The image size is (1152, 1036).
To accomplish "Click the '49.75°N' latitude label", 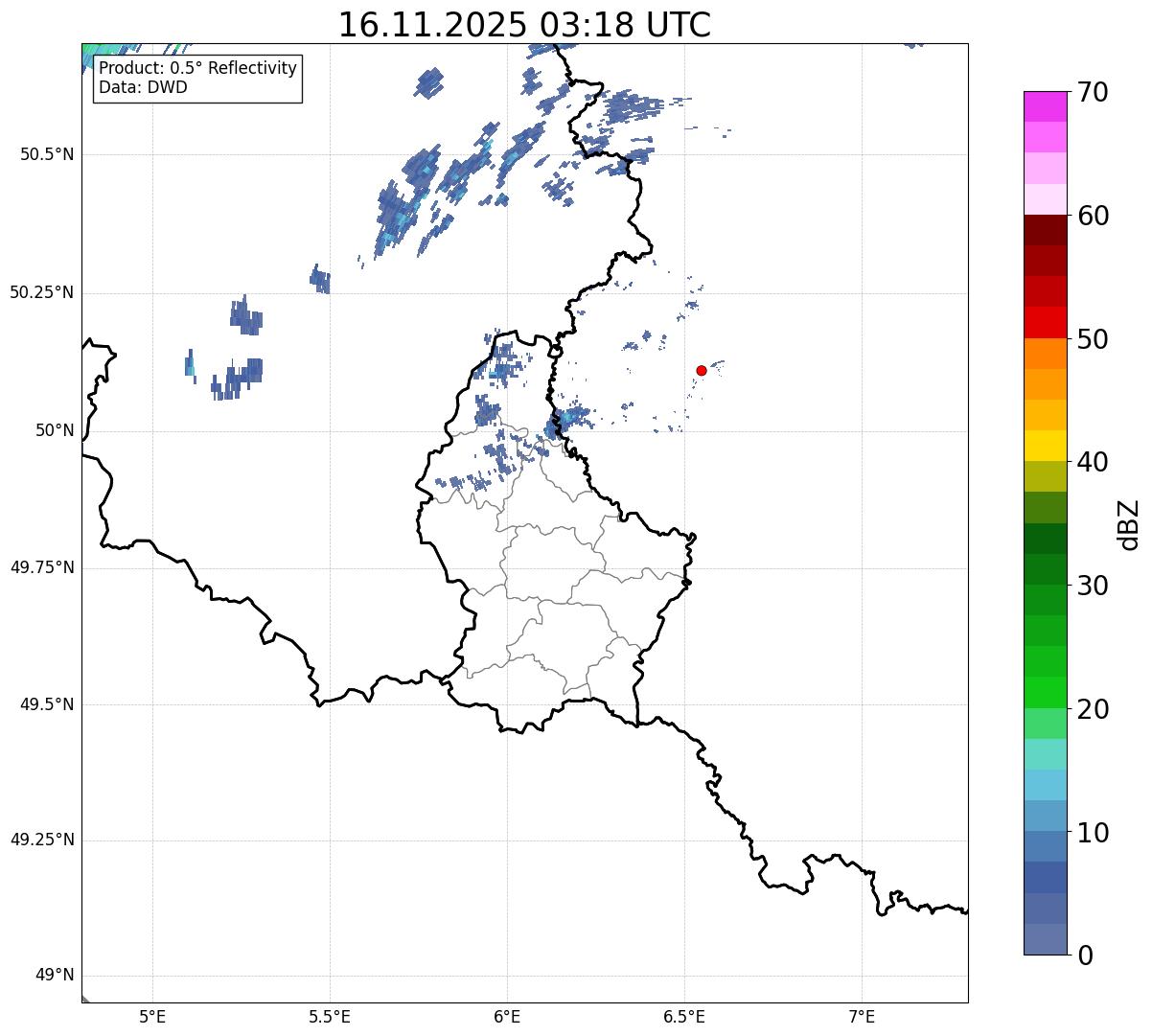I will pyautogui.click(x=42, y=567).
